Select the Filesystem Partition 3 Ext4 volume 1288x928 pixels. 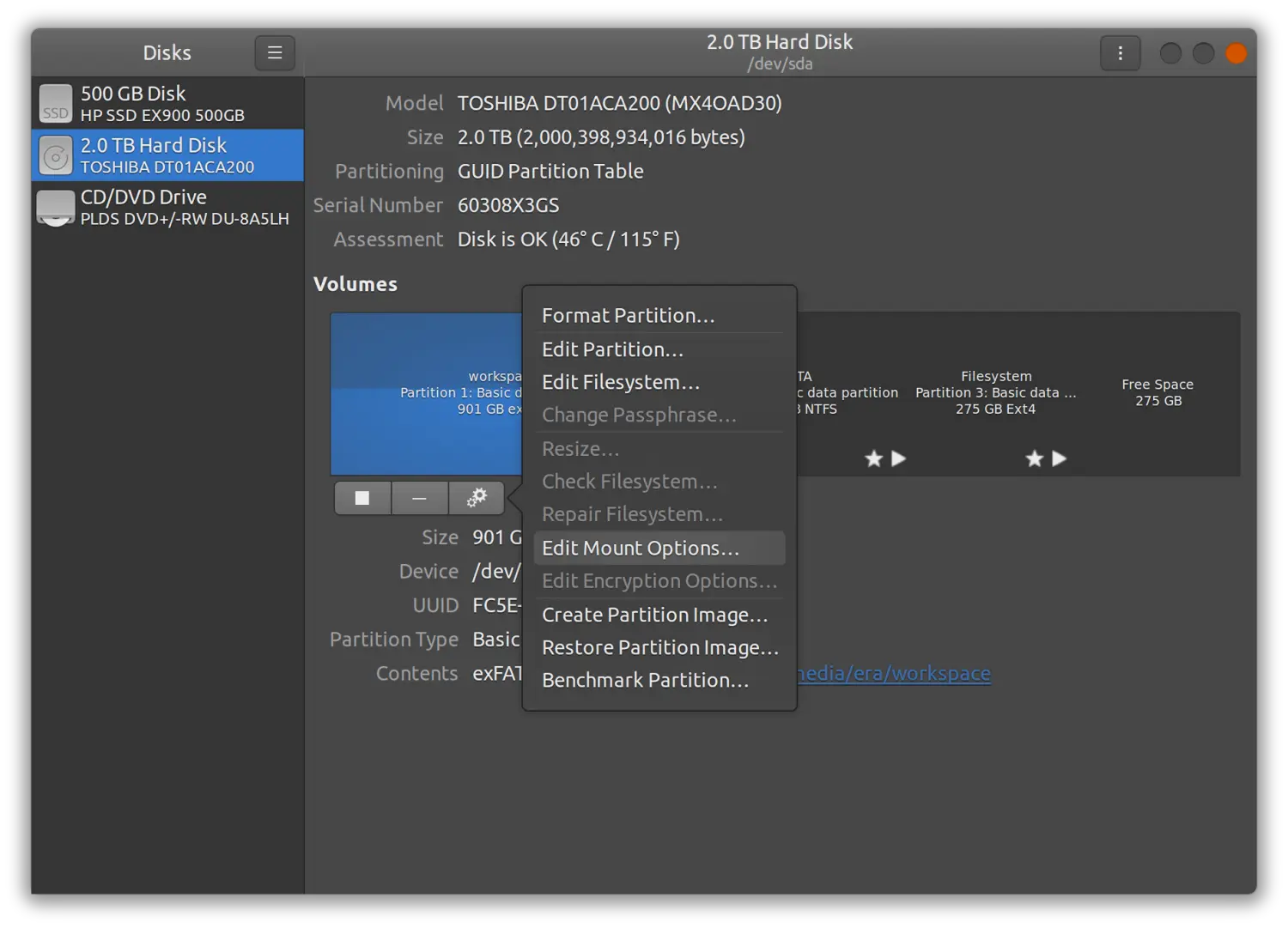pos(995,393)
